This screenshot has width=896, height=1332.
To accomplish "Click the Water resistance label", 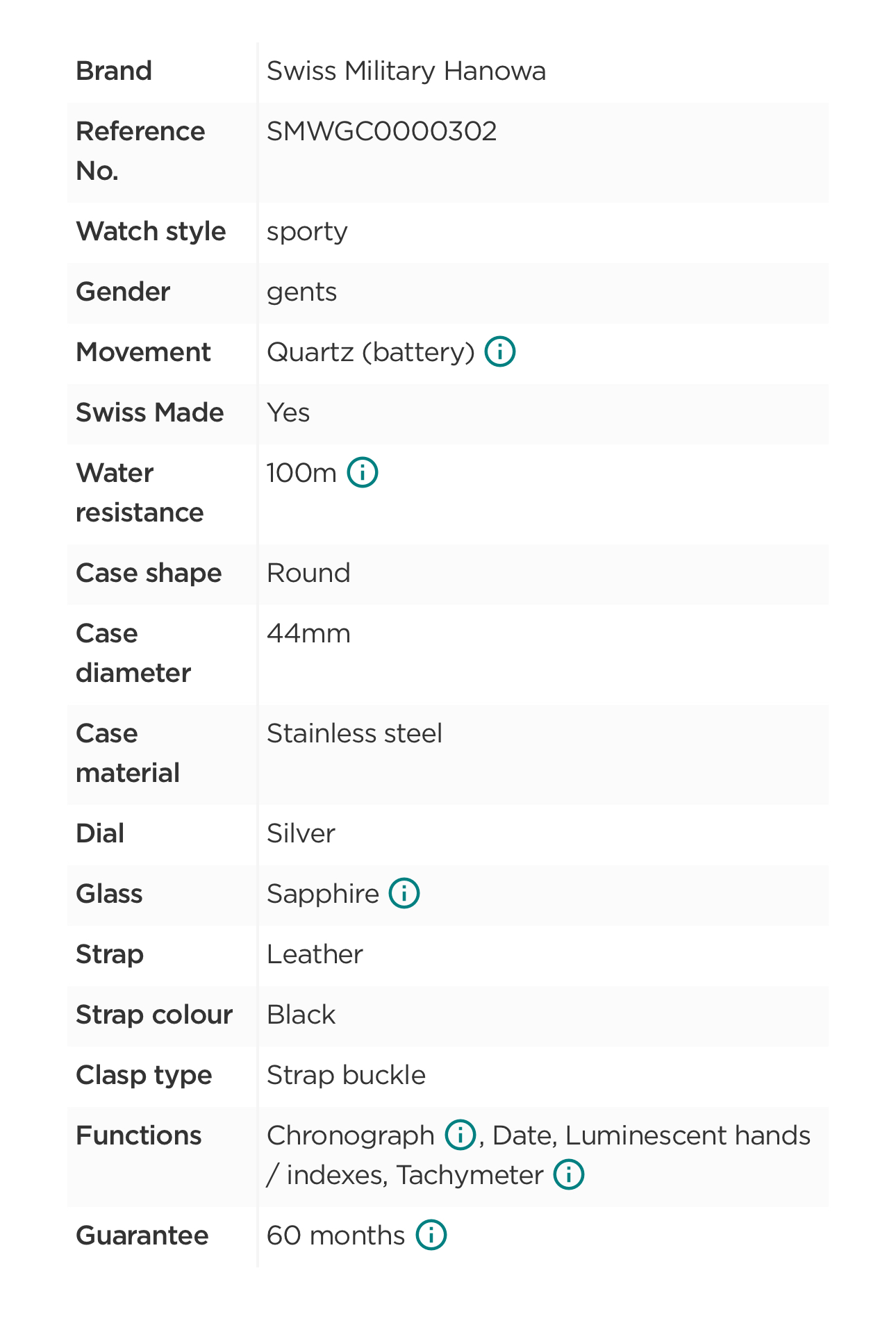I will (x=139, y=492).
